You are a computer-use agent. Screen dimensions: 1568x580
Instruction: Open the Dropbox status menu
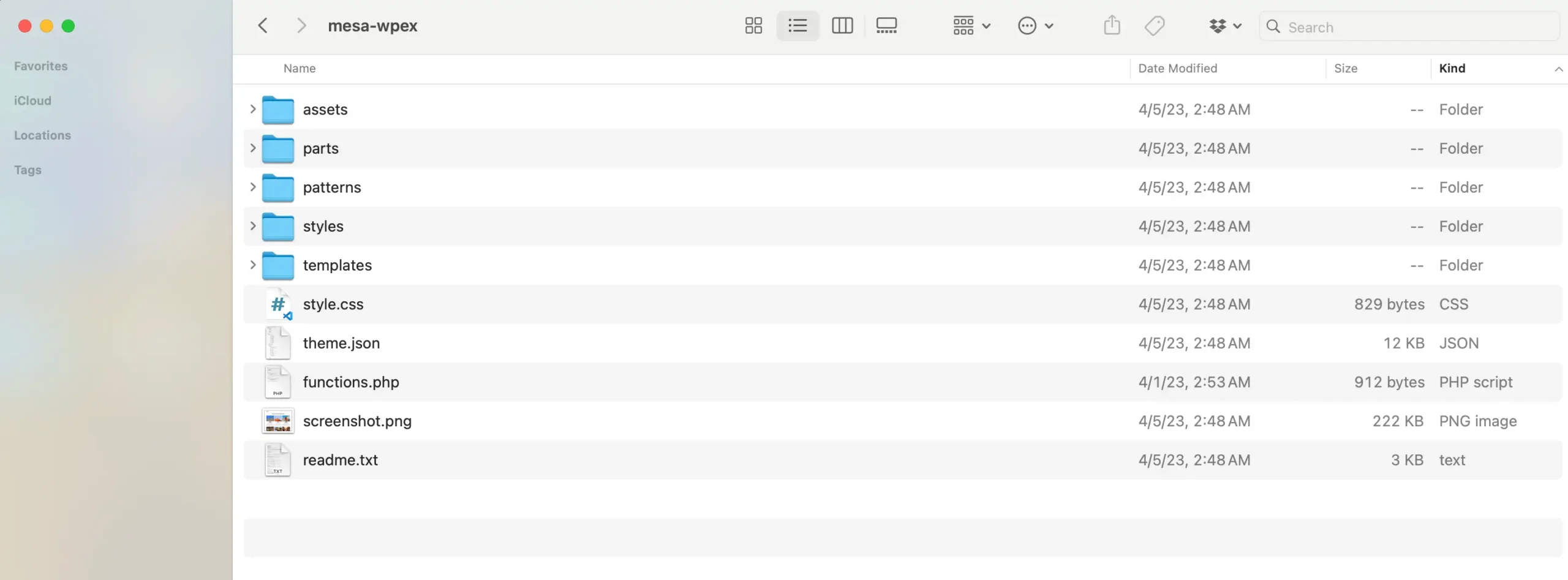click(1223, 26)
